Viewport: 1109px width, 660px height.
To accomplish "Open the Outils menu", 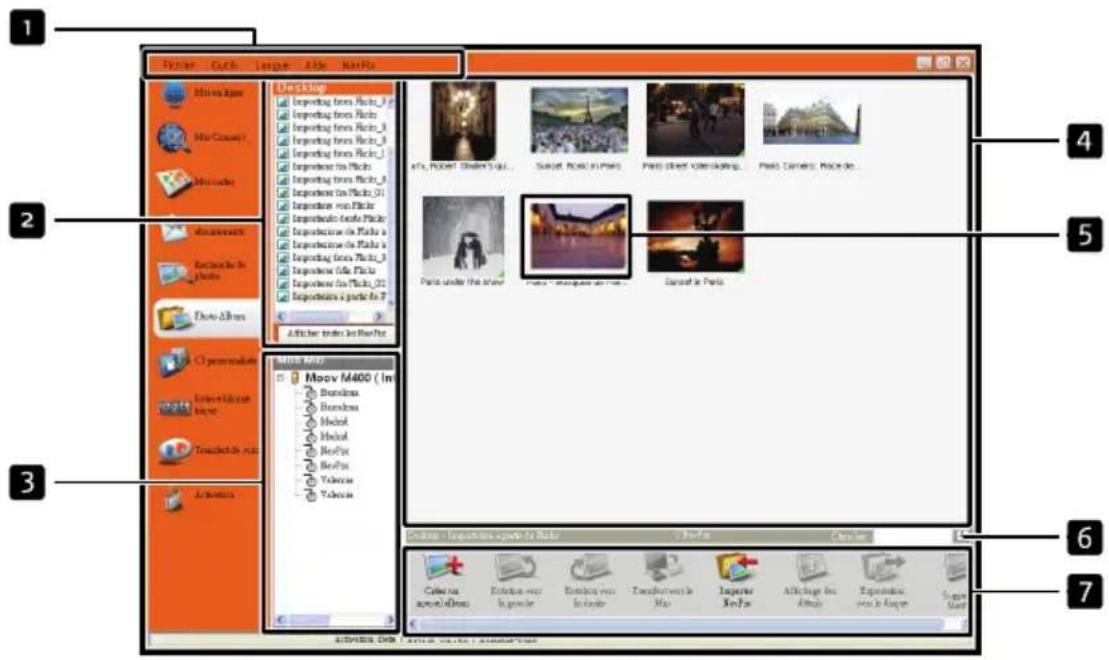I will coord(224,64).
